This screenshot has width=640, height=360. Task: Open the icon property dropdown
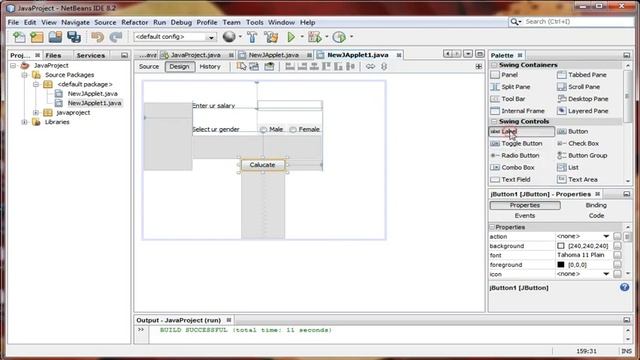[x=606, y=274]
